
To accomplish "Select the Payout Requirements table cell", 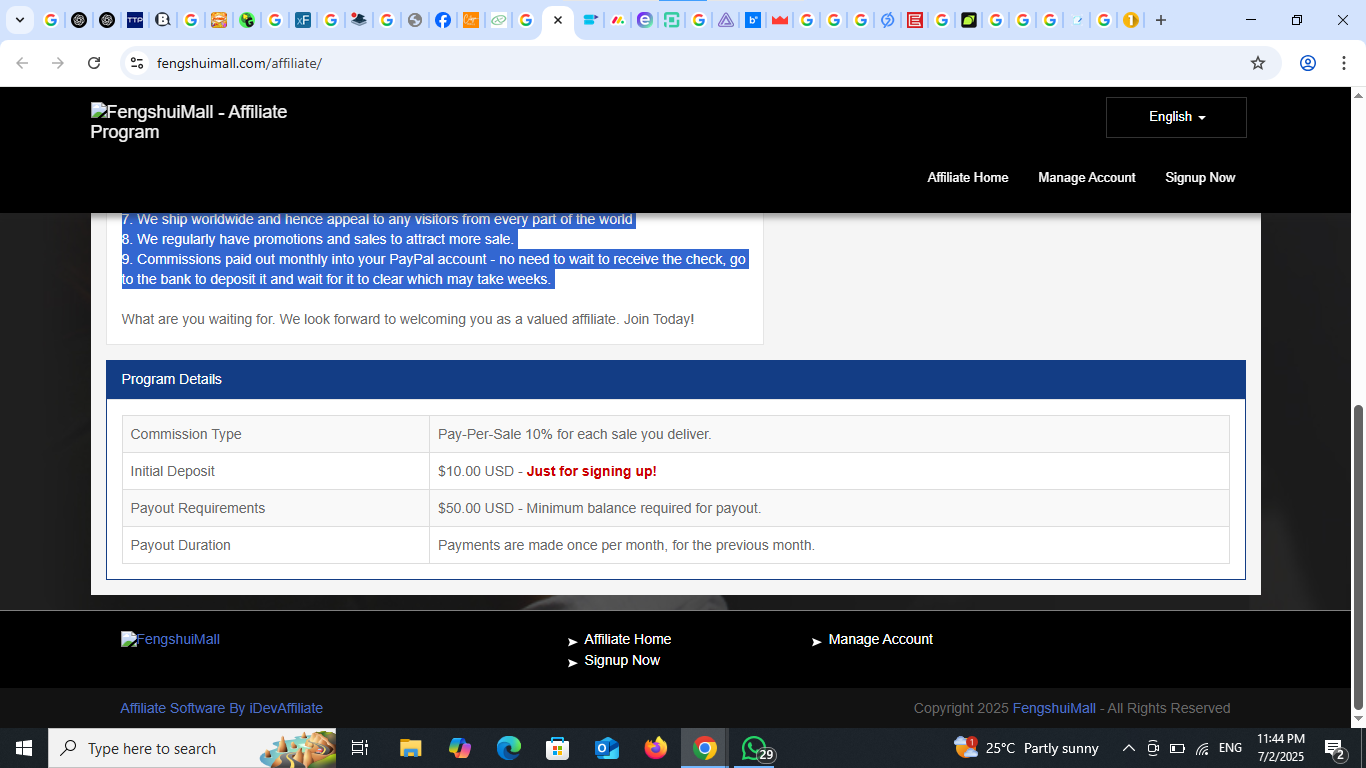I will tap(276, 508).
